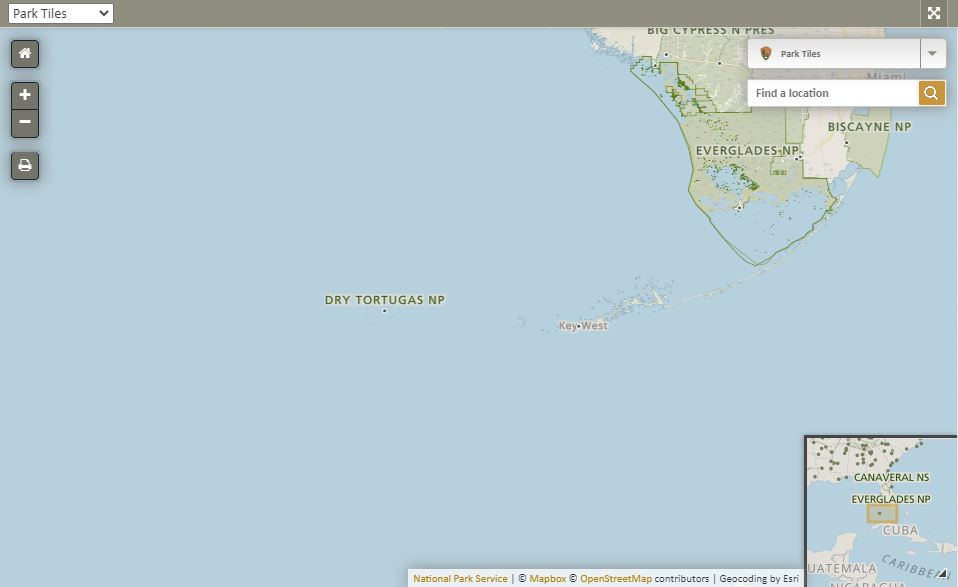Viewport: 958px width, 587px height.
Task: Click the Everglades NP label on the main map
Action: point(745,151)
